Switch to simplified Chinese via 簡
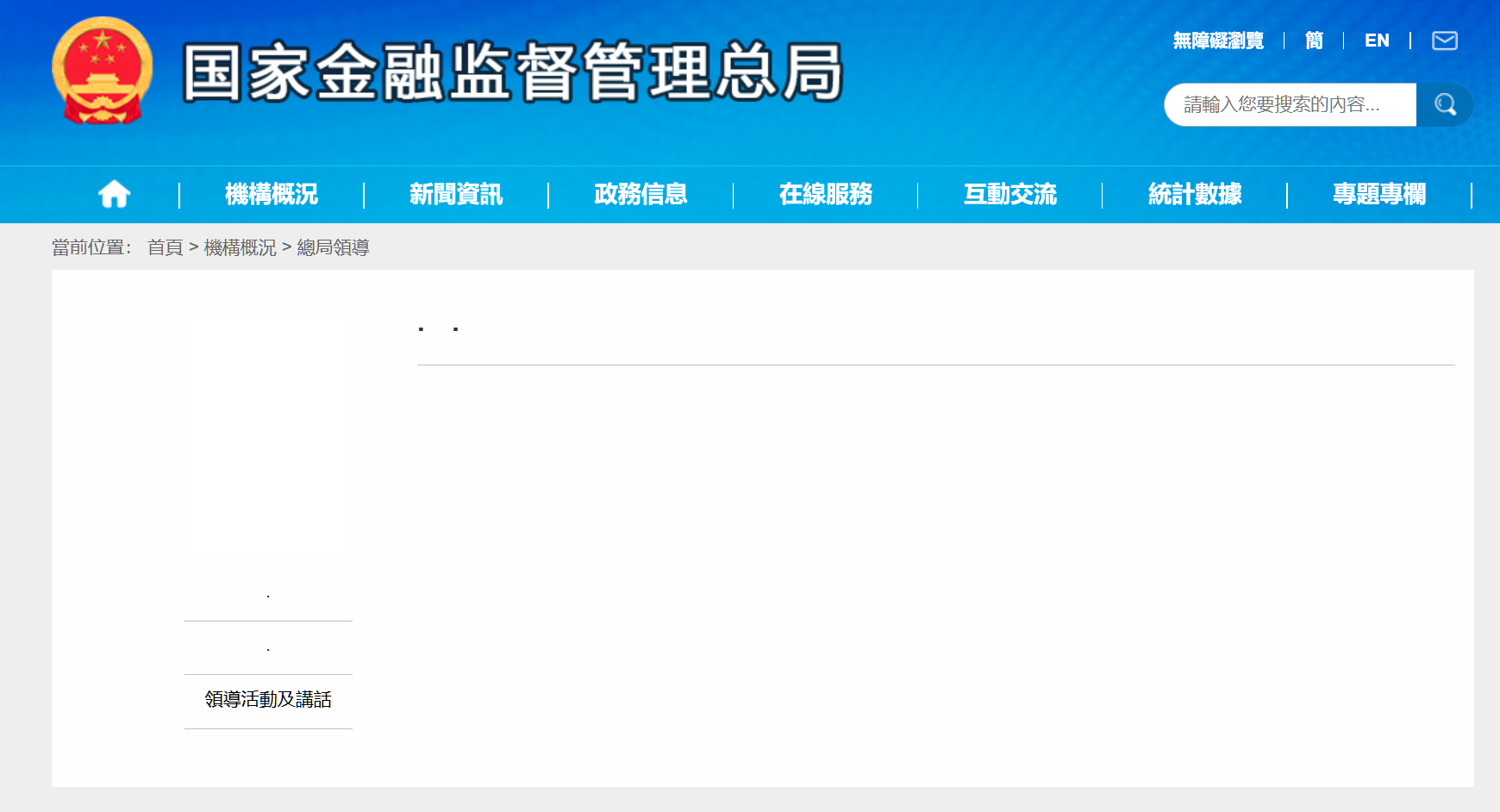Image resolution: width=1500 pixels, height=812 pixels. [1314, 41]
